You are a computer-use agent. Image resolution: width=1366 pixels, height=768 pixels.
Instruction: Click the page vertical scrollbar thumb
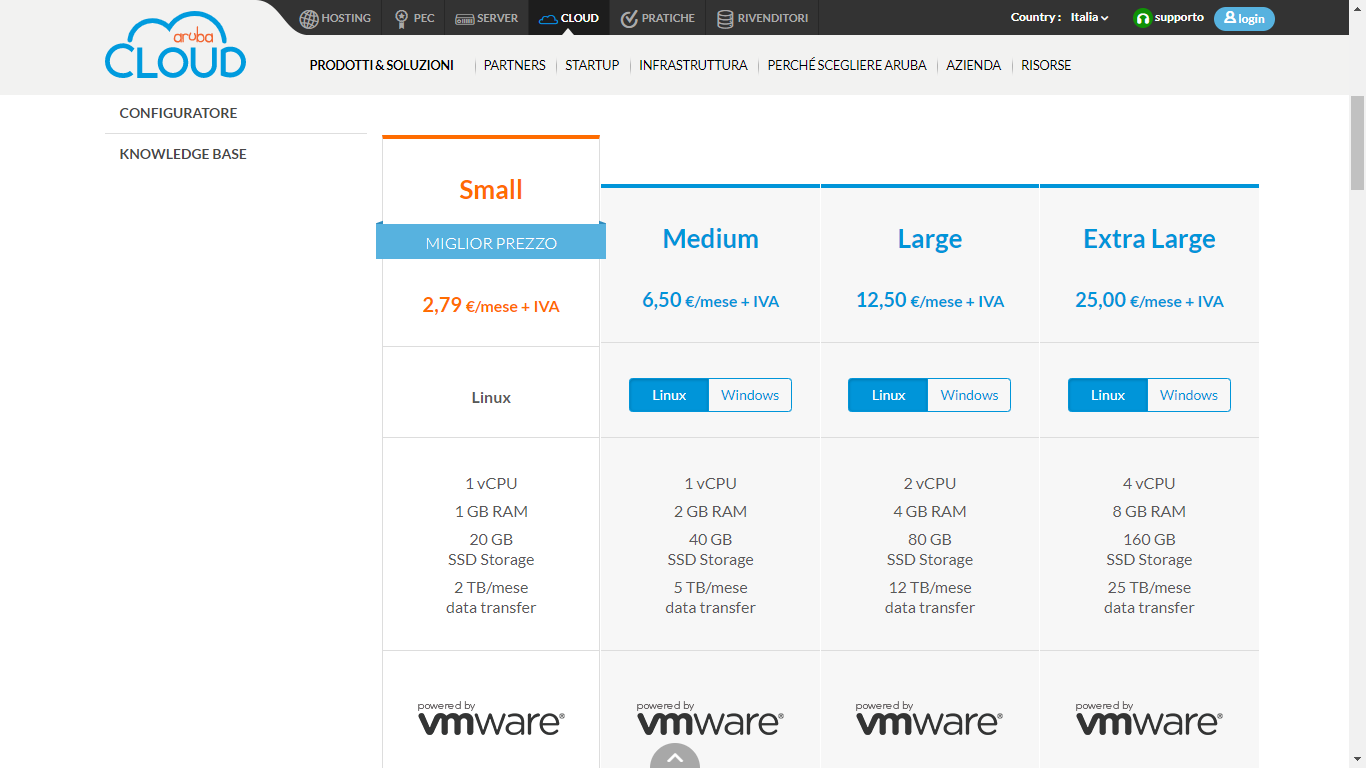tap(1357, 143)
